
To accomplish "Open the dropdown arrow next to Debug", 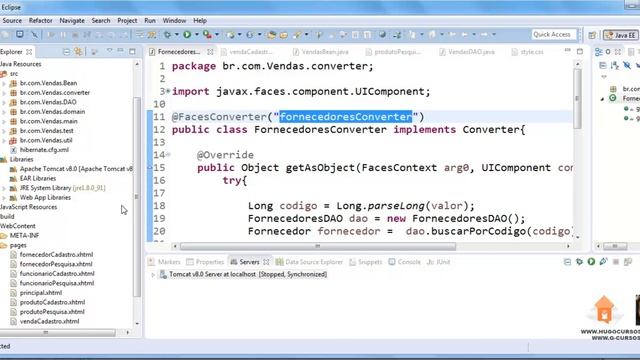I will pyautogui.click(x=176, y=35).
